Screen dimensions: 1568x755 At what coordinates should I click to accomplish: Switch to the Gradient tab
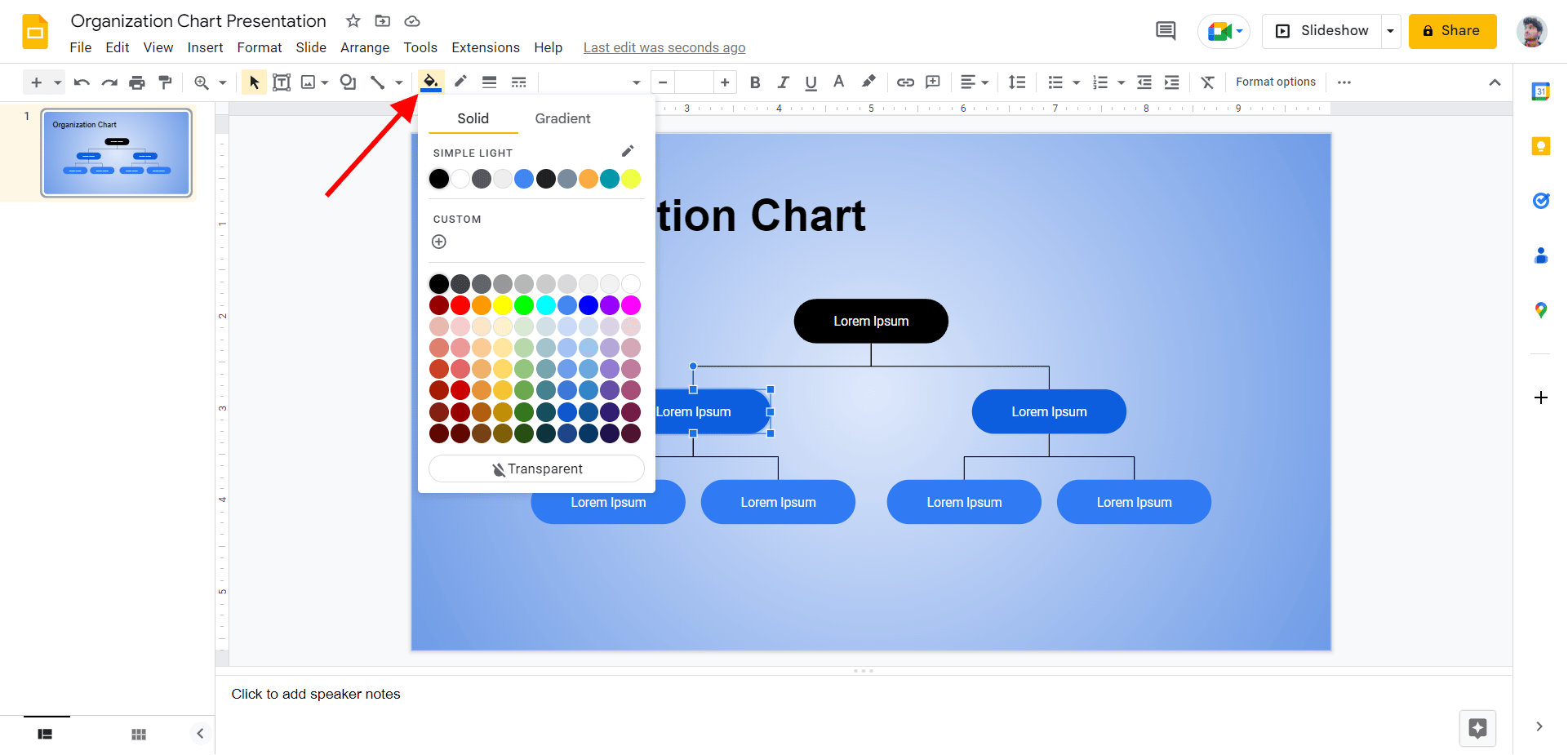(562, 118)
